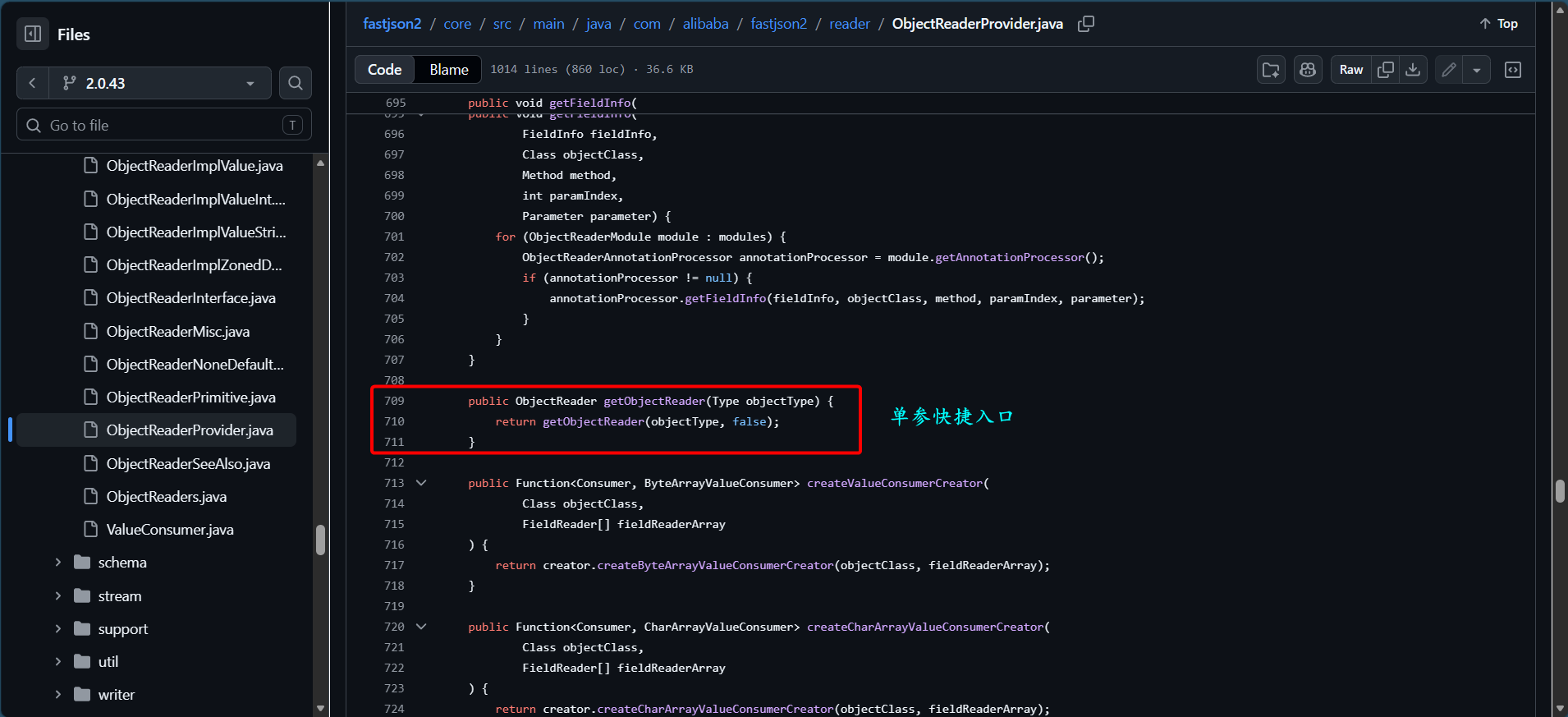Collapse code block at line 720

[x=421, y=627]
